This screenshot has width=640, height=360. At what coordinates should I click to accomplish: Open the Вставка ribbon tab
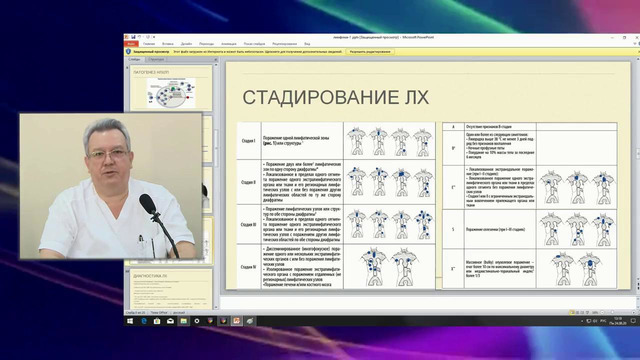[x=168, y=44]
